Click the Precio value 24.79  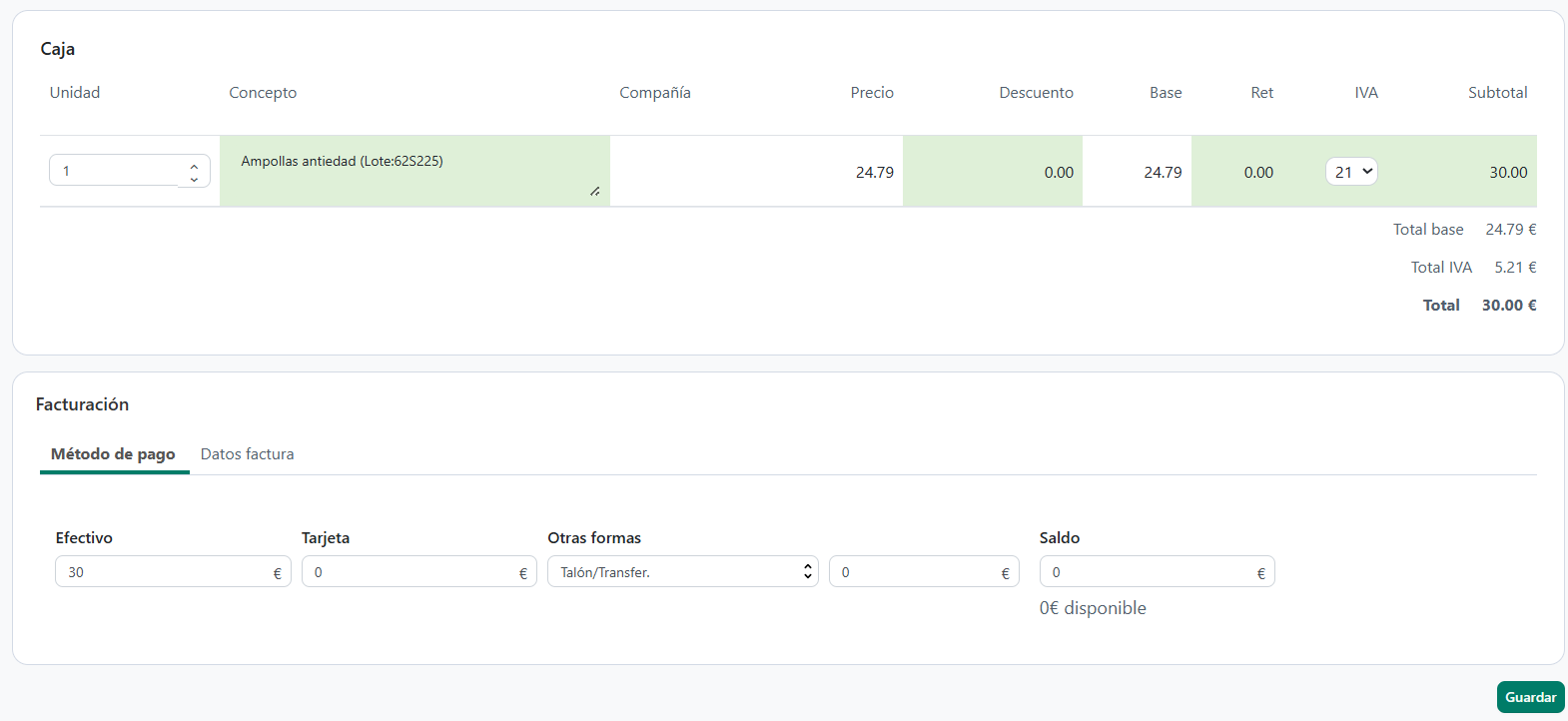(874, 173)
